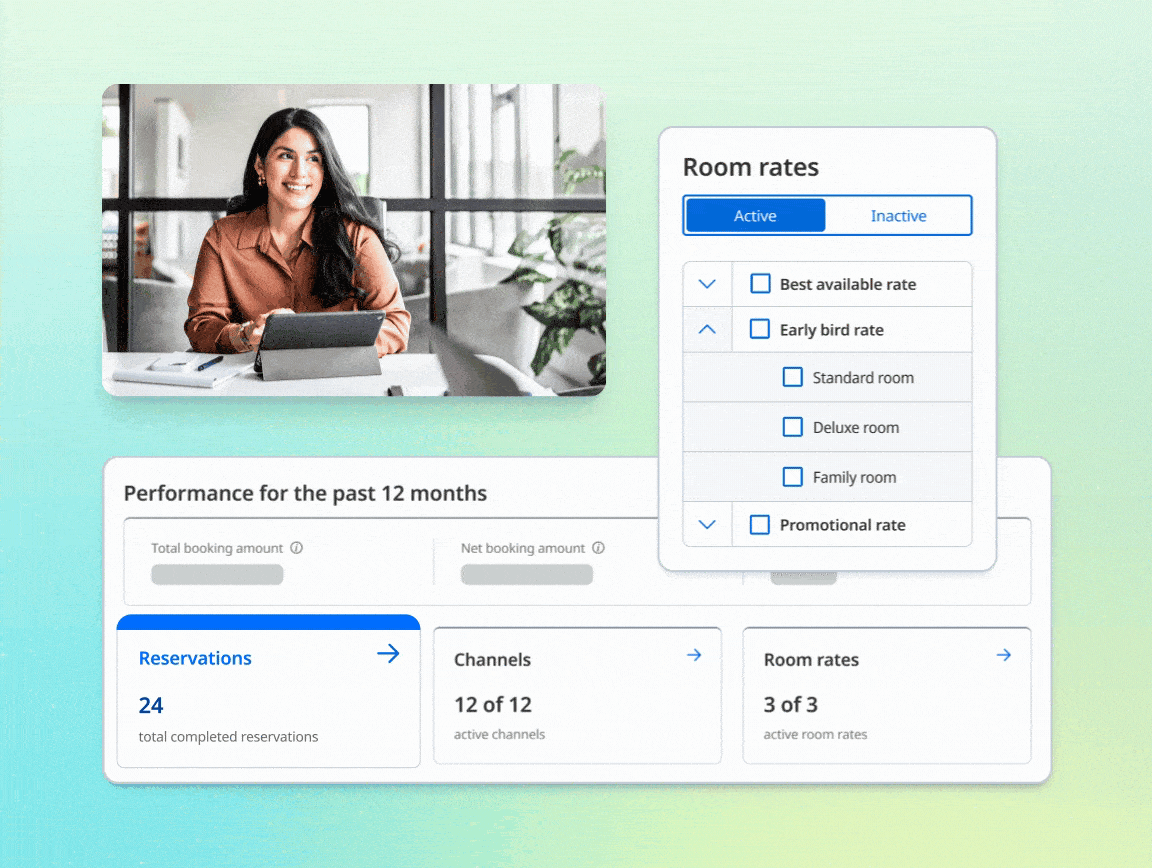Viewport: 1152px width, 868px height.
Task: Open the Channels card title
Action: [x=492, y=660]
